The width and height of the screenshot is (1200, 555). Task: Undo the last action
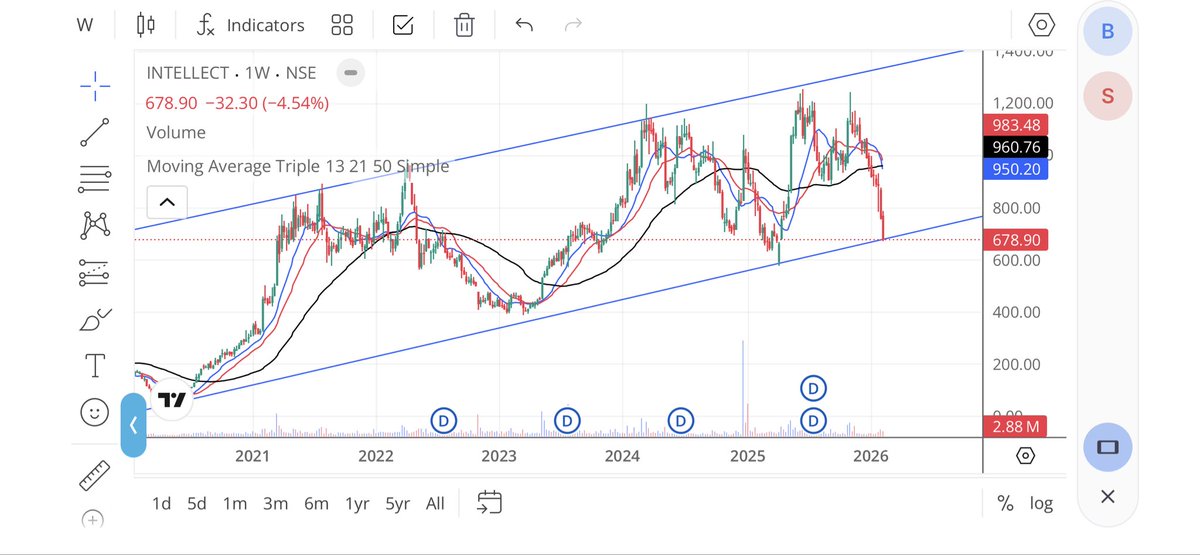(x=525, y=24)
